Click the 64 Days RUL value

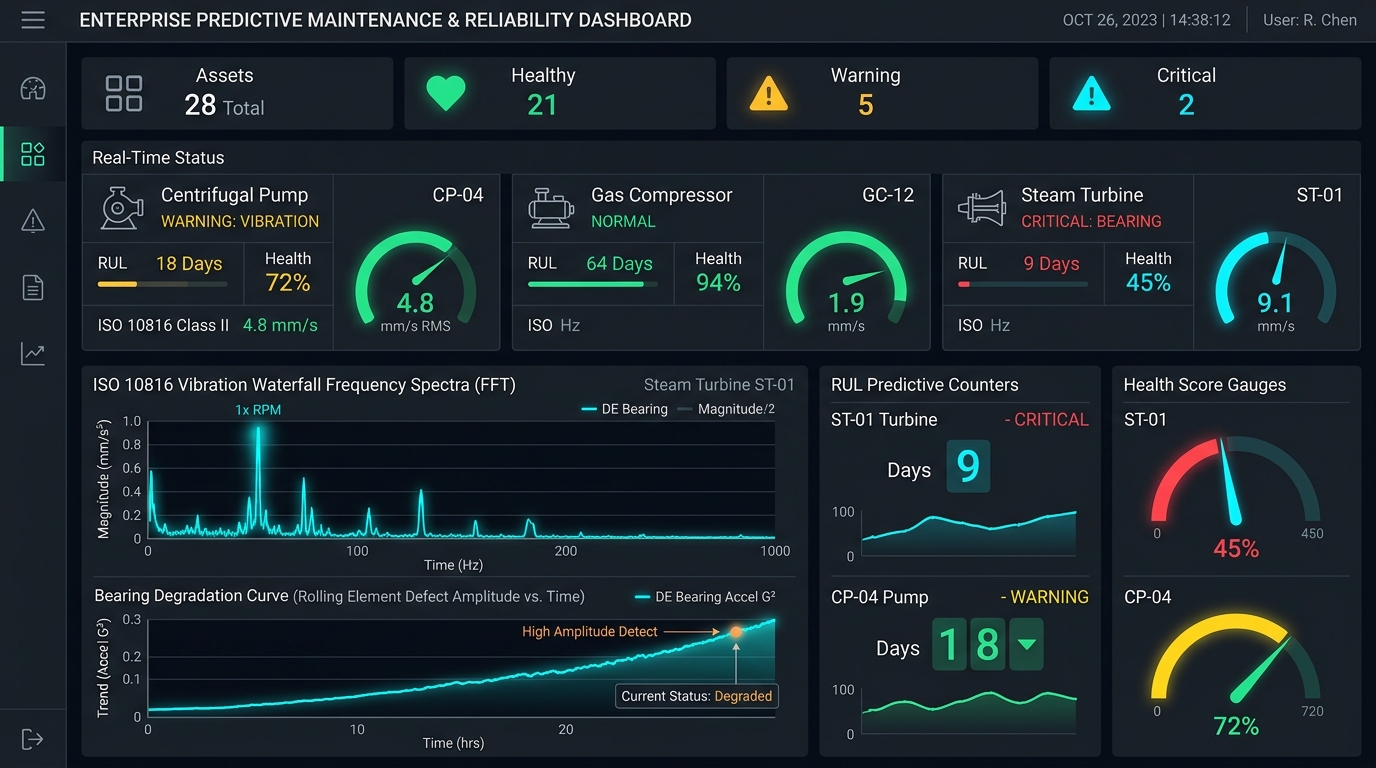(x=619, y=264)
